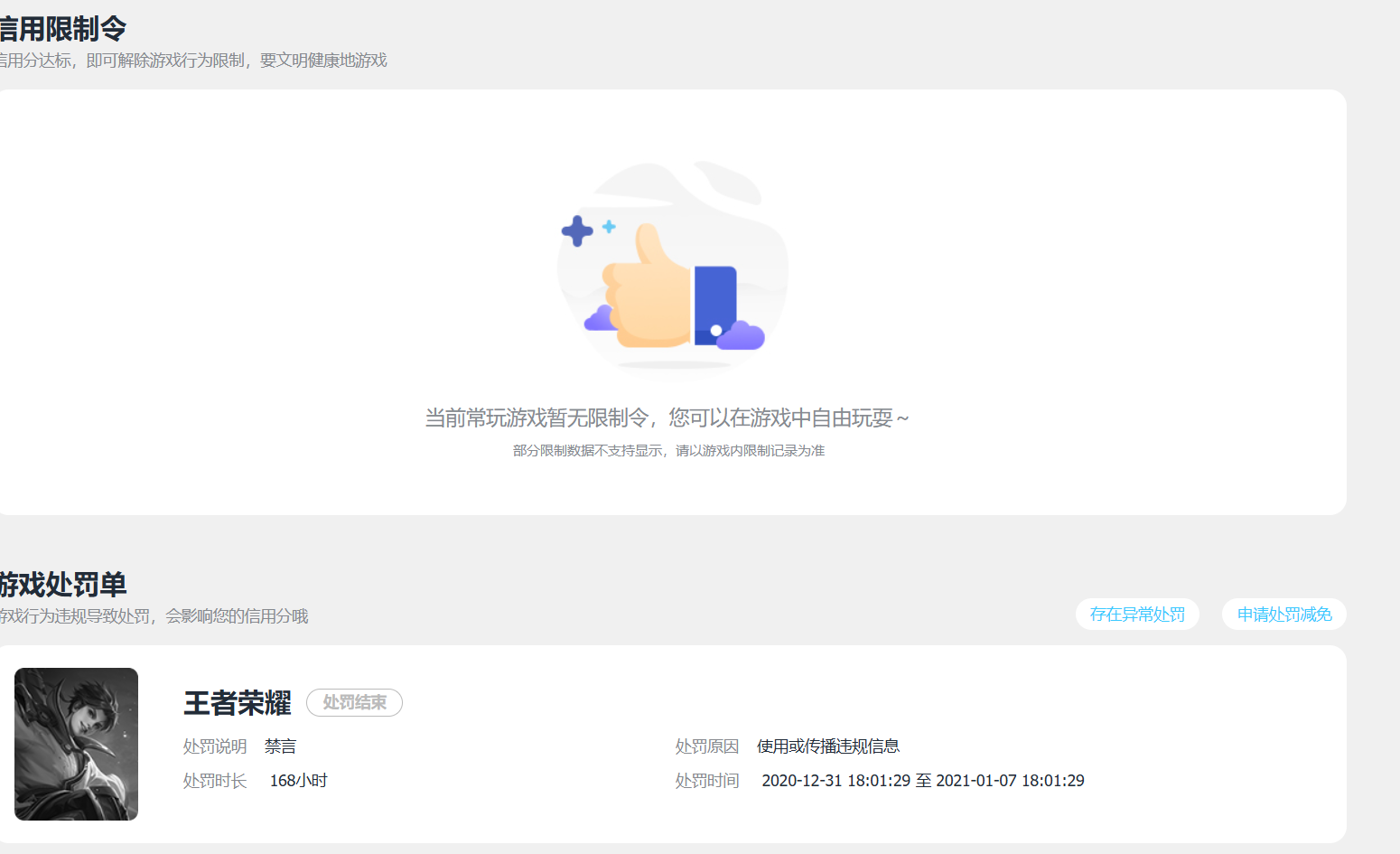Screen dimensions: 1400x854
Task: Click the small light-blue sparkle icon
Action: click(x=609, y=226)
